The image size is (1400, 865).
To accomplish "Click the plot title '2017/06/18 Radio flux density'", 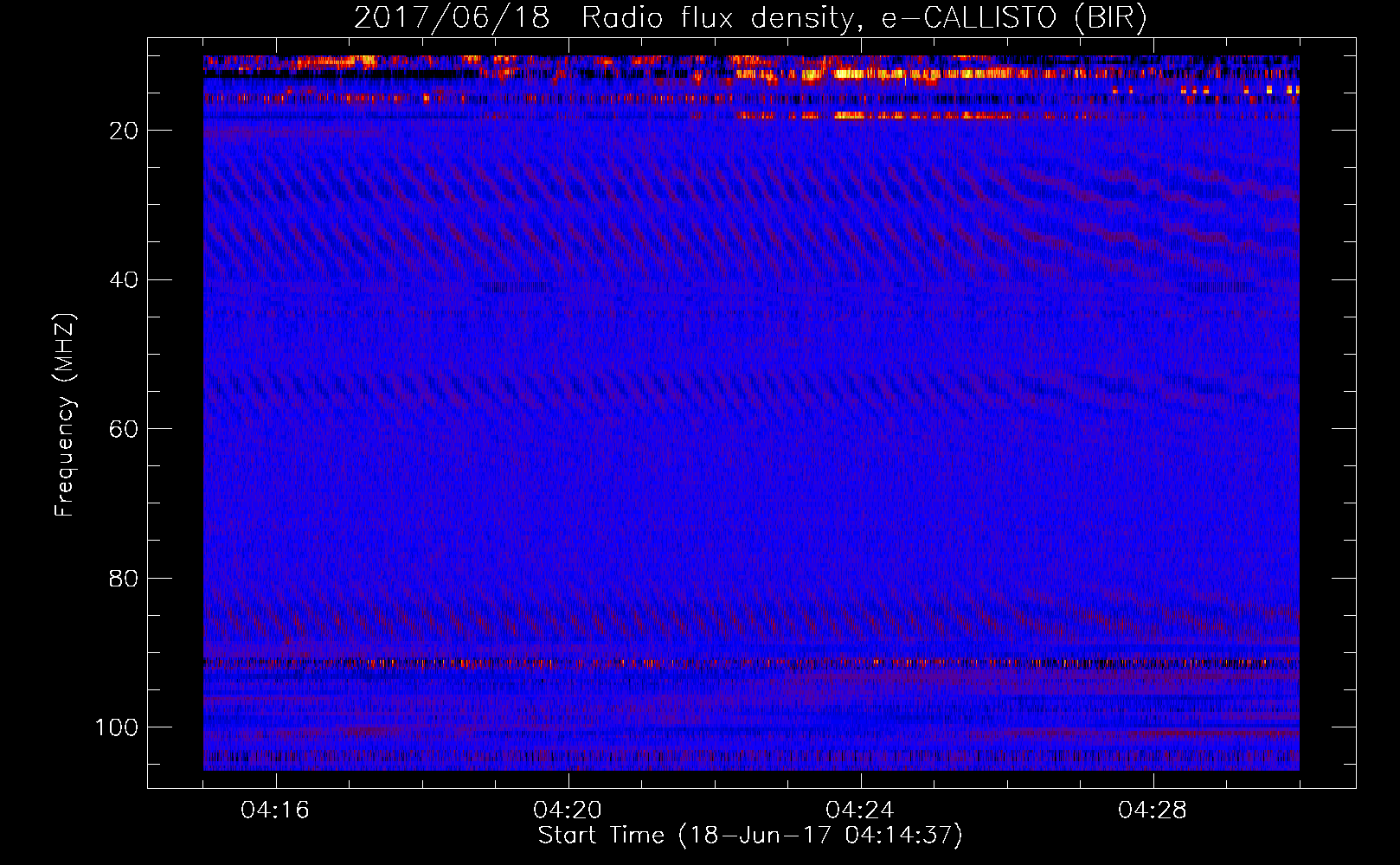I will (x=750, y=18).
